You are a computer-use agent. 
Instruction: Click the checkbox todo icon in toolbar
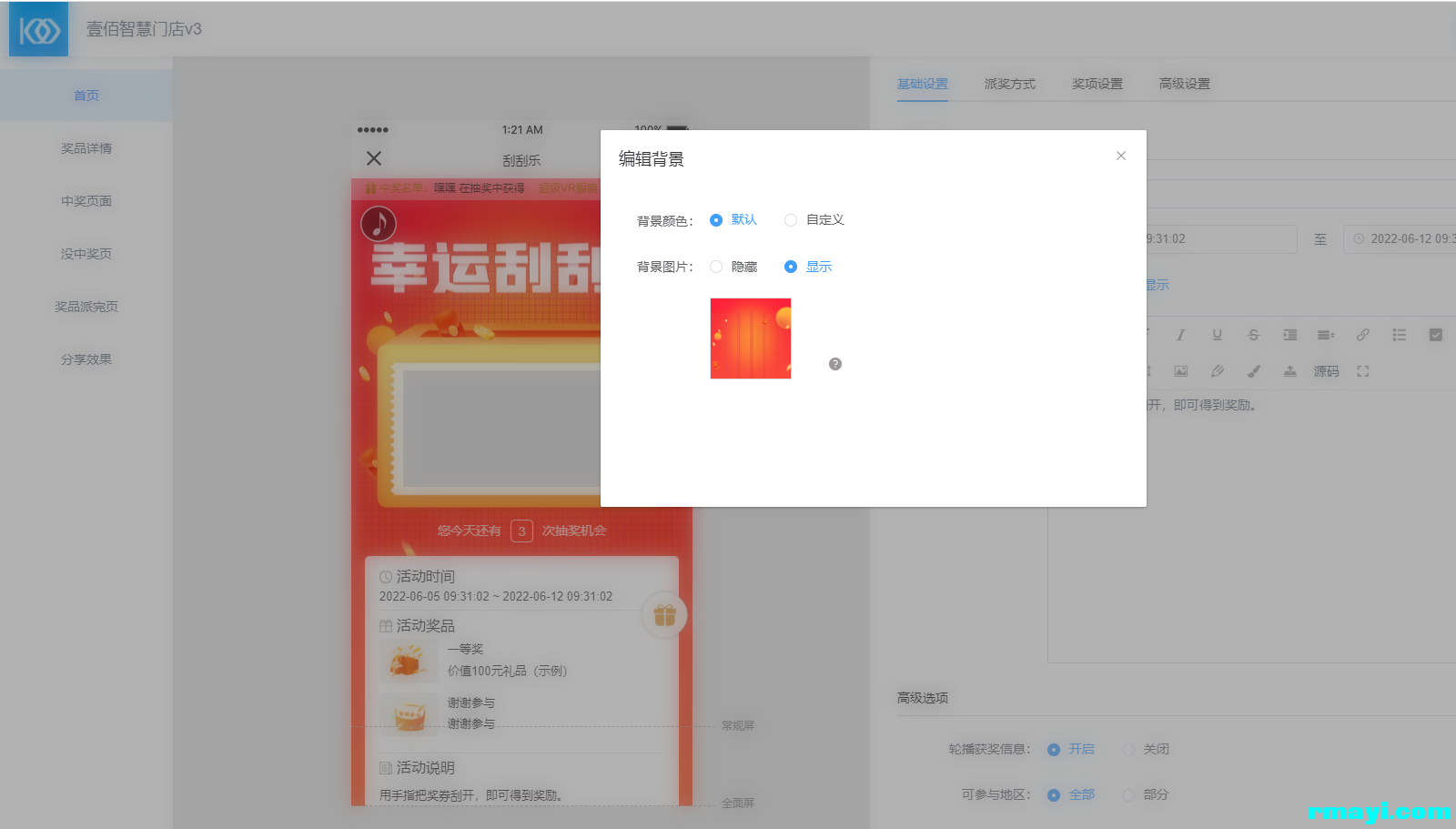coord(1435,335)
